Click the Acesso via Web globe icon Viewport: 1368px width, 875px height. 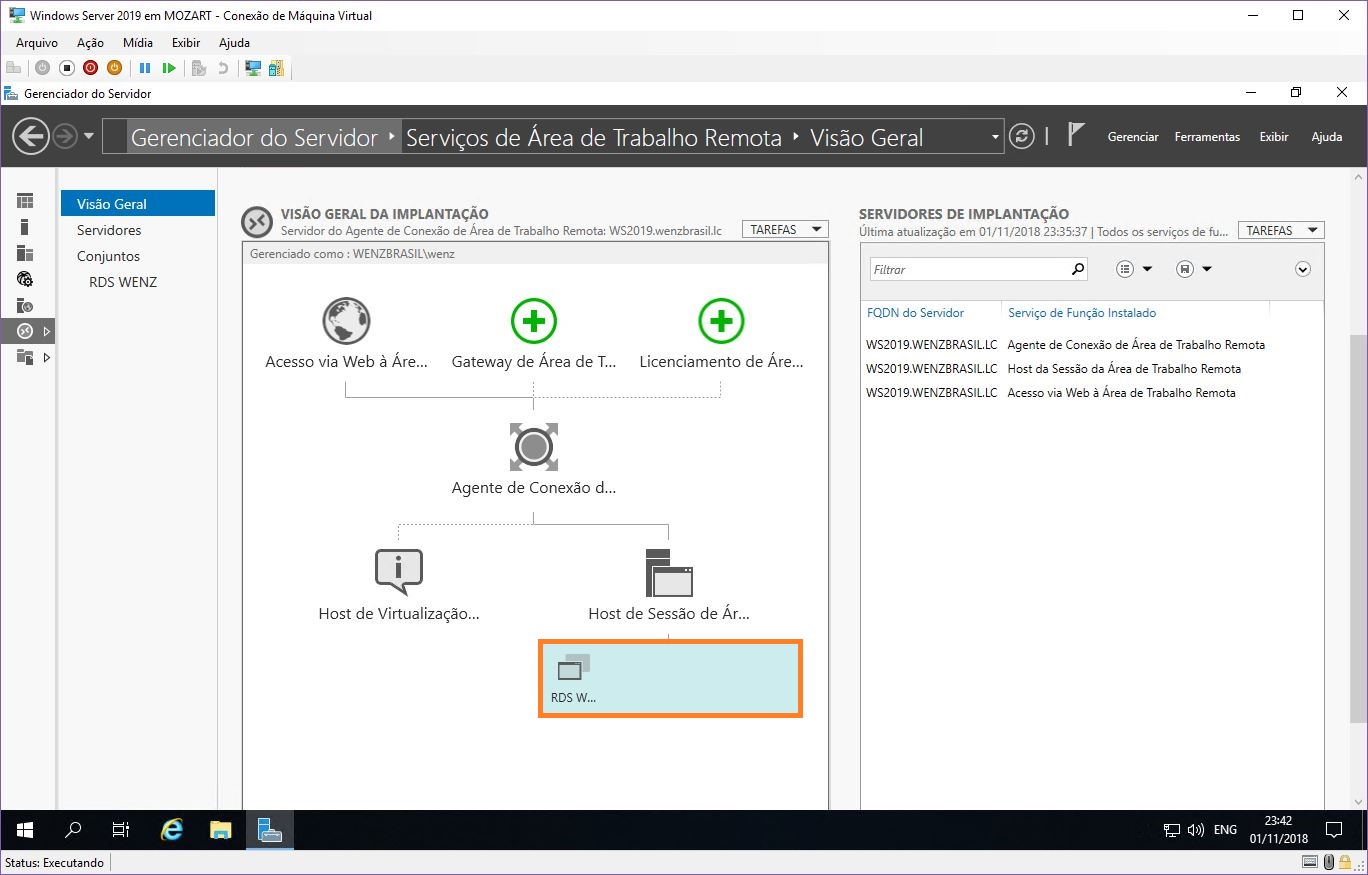(x=346, y=321)
